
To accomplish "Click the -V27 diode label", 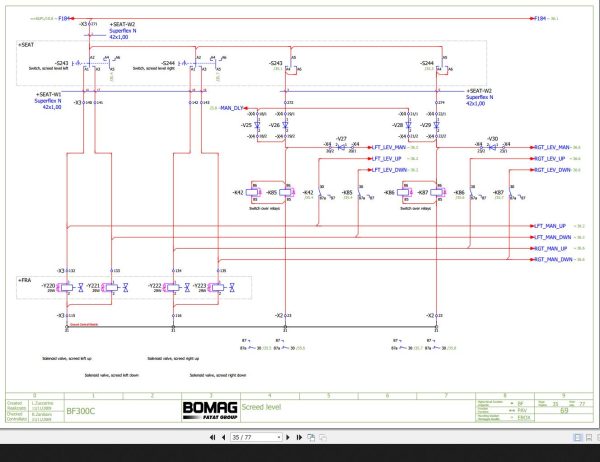I will [x=341, y=139].
